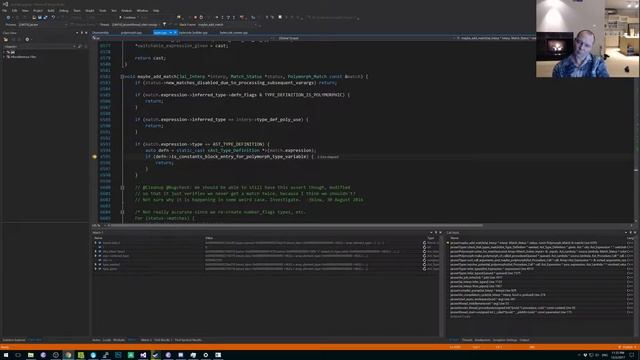Open the File menu

click(x=4, y=11)
